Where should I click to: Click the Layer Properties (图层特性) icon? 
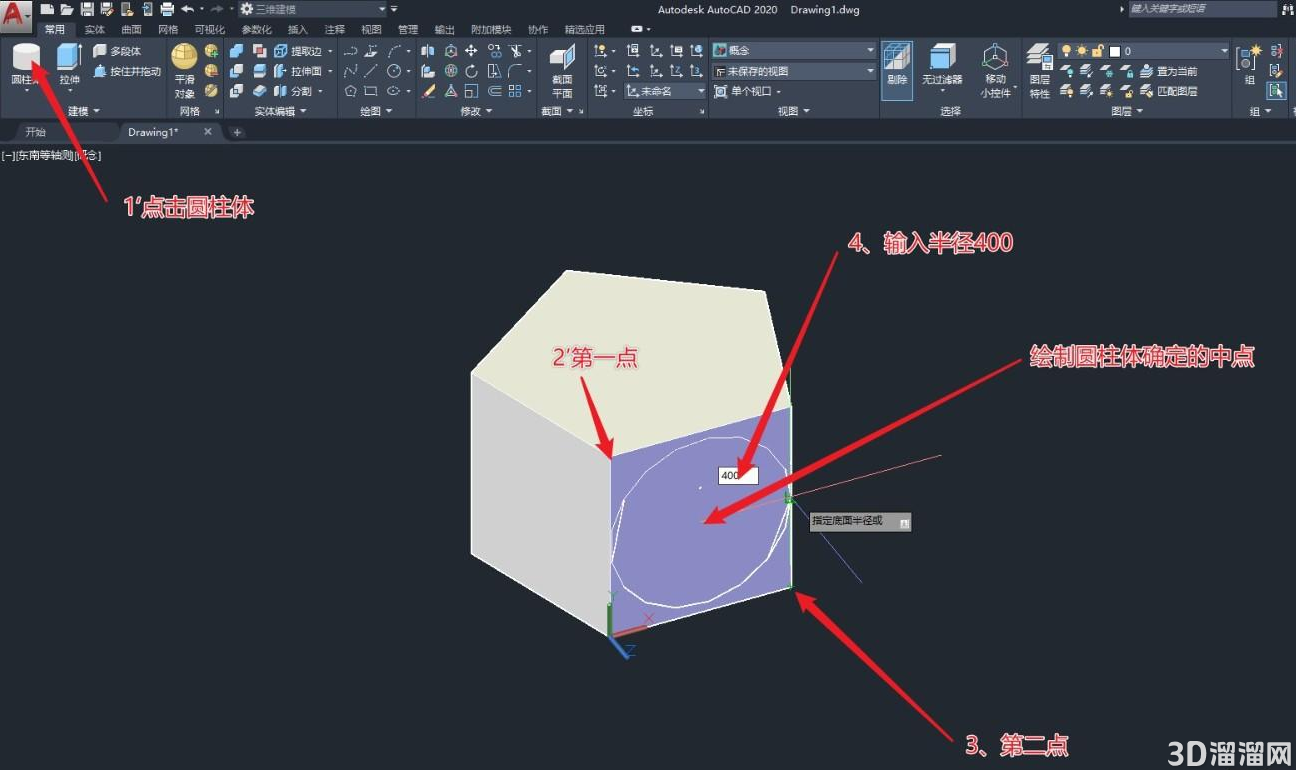pyautogui.click(x=1040, y=70)
